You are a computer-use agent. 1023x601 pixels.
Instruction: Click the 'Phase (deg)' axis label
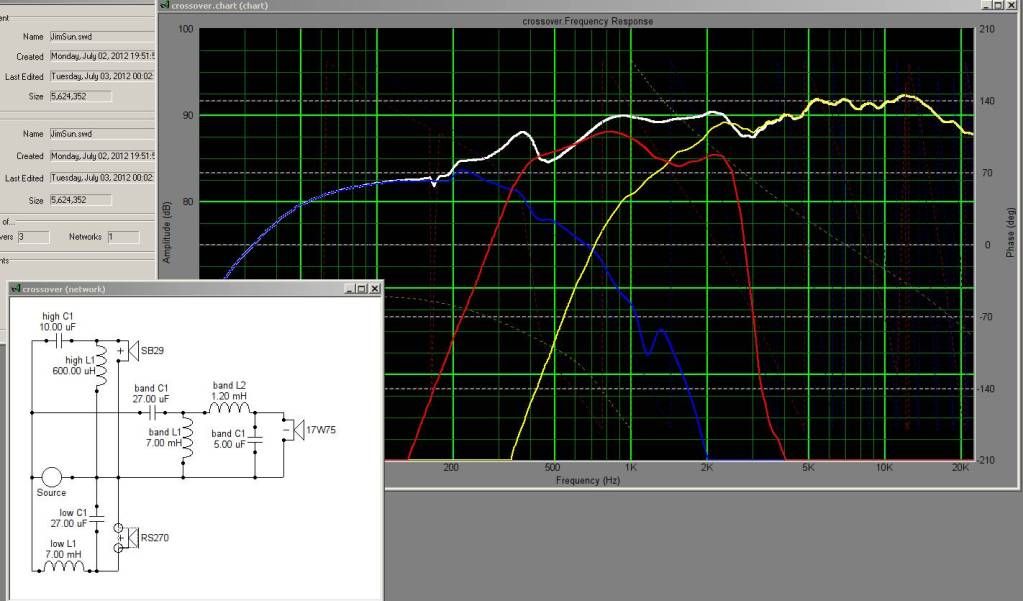(1010, 232)
